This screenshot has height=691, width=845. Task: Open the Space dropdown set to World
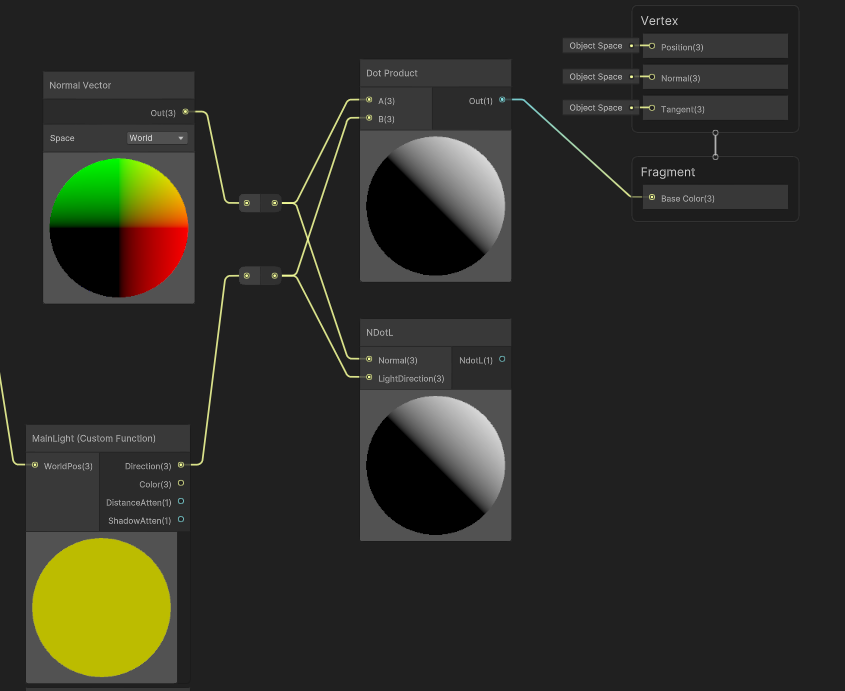coord(157,138)
